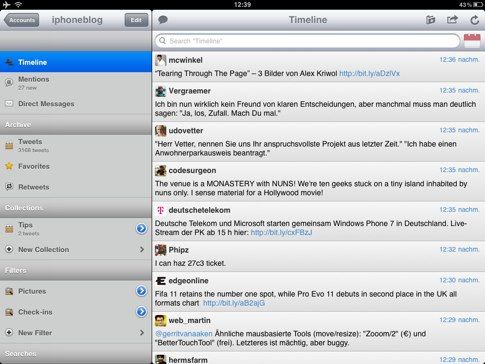Click web_martin's profile avatar
The image size is (485, 364).
click(x=160, y=320)
